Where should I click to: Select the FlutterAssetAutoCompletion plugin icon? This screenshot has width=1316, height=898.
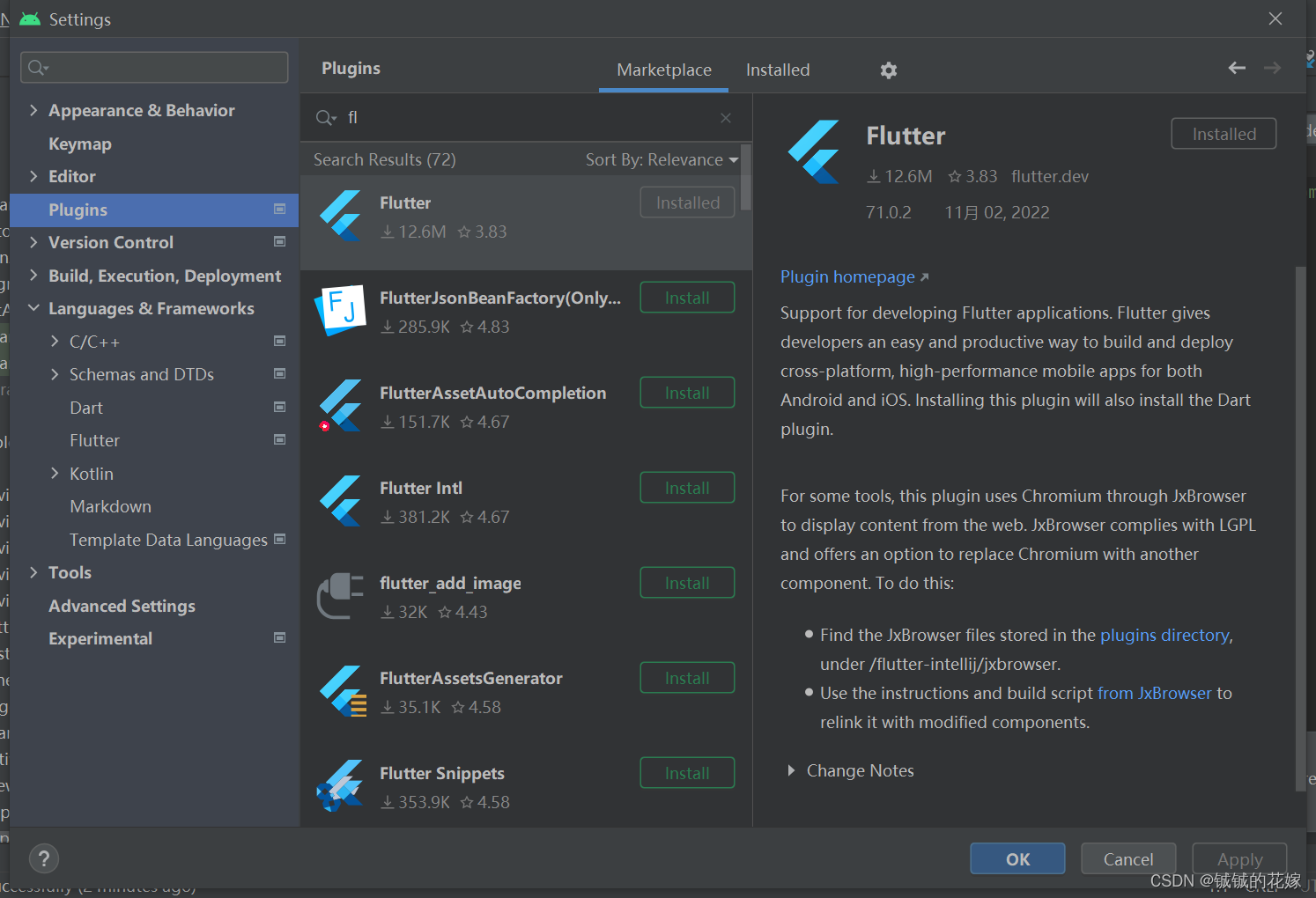click(341, 405)
